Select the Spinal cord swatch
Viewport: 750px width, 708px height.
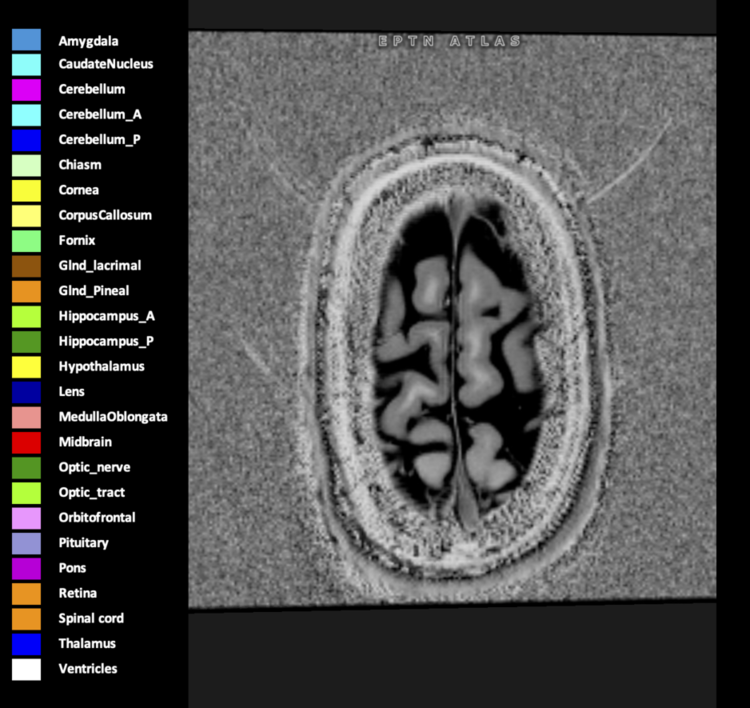point(26,619)
